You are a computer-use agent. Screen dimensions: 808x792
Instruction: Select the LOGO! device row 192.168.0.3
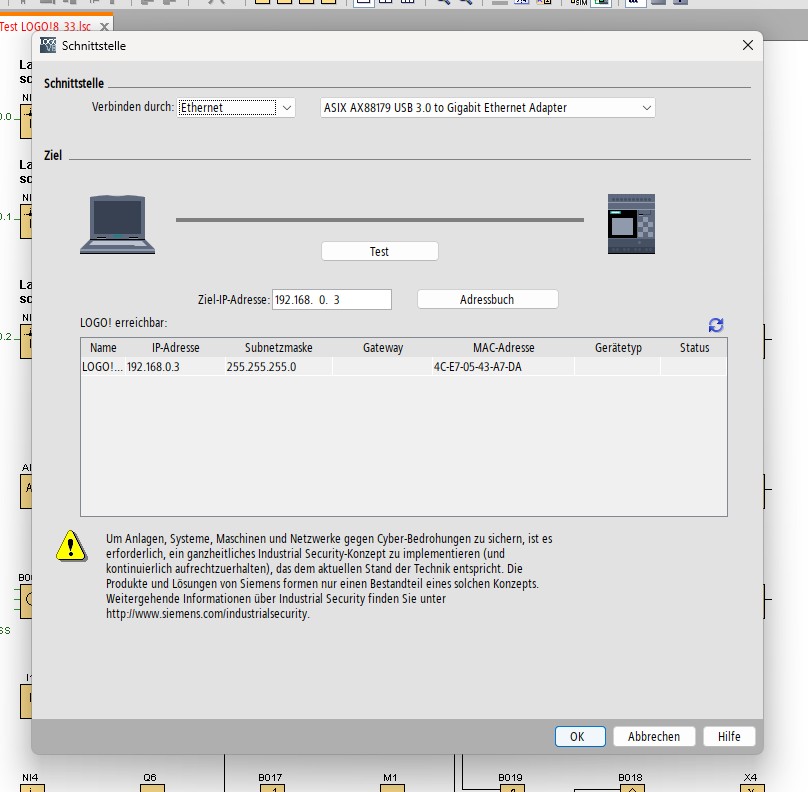pos(403,366)
